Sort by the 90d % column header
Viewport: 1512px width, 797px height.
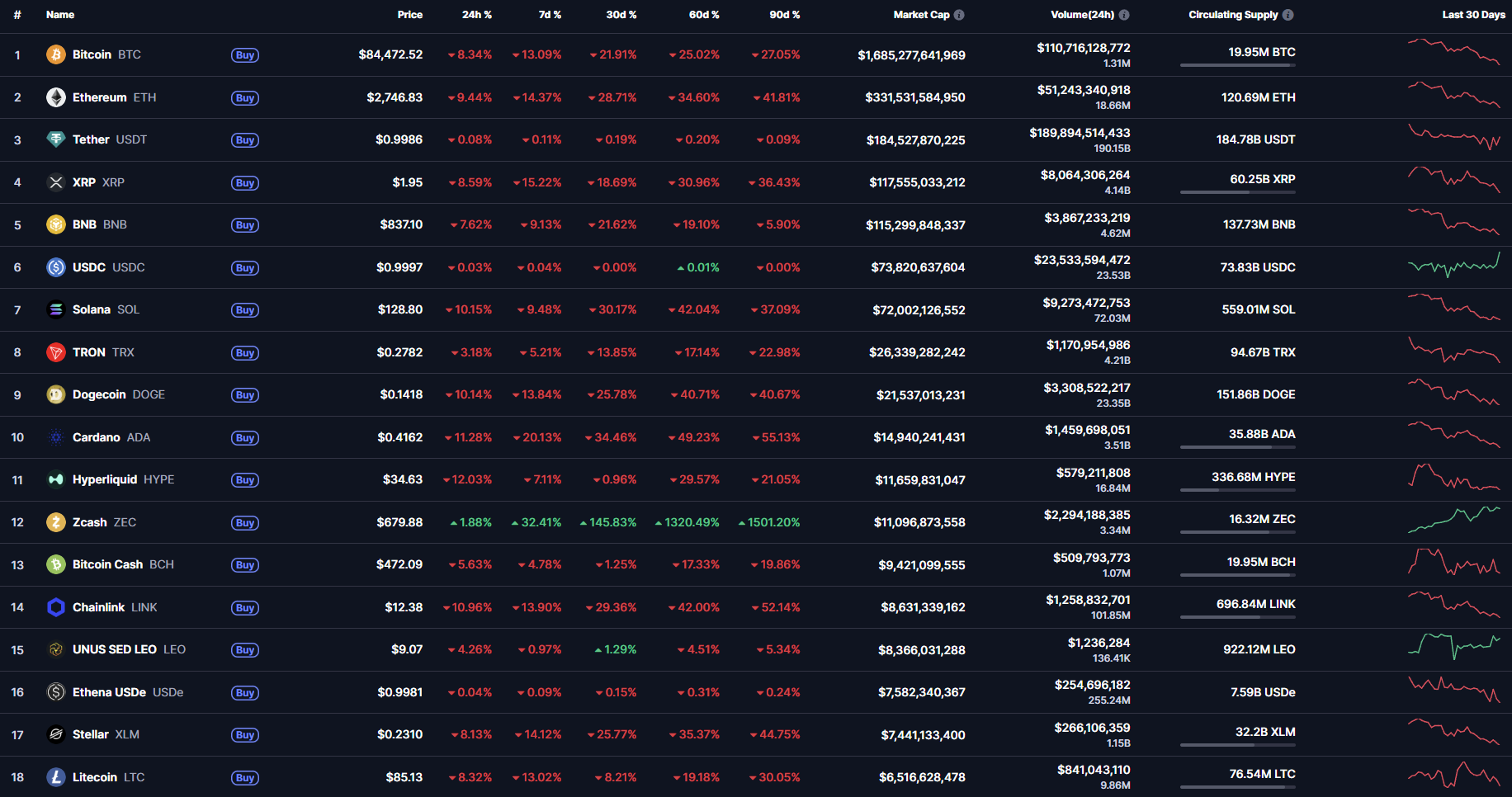pyautogui.click(x=785, y=15)
